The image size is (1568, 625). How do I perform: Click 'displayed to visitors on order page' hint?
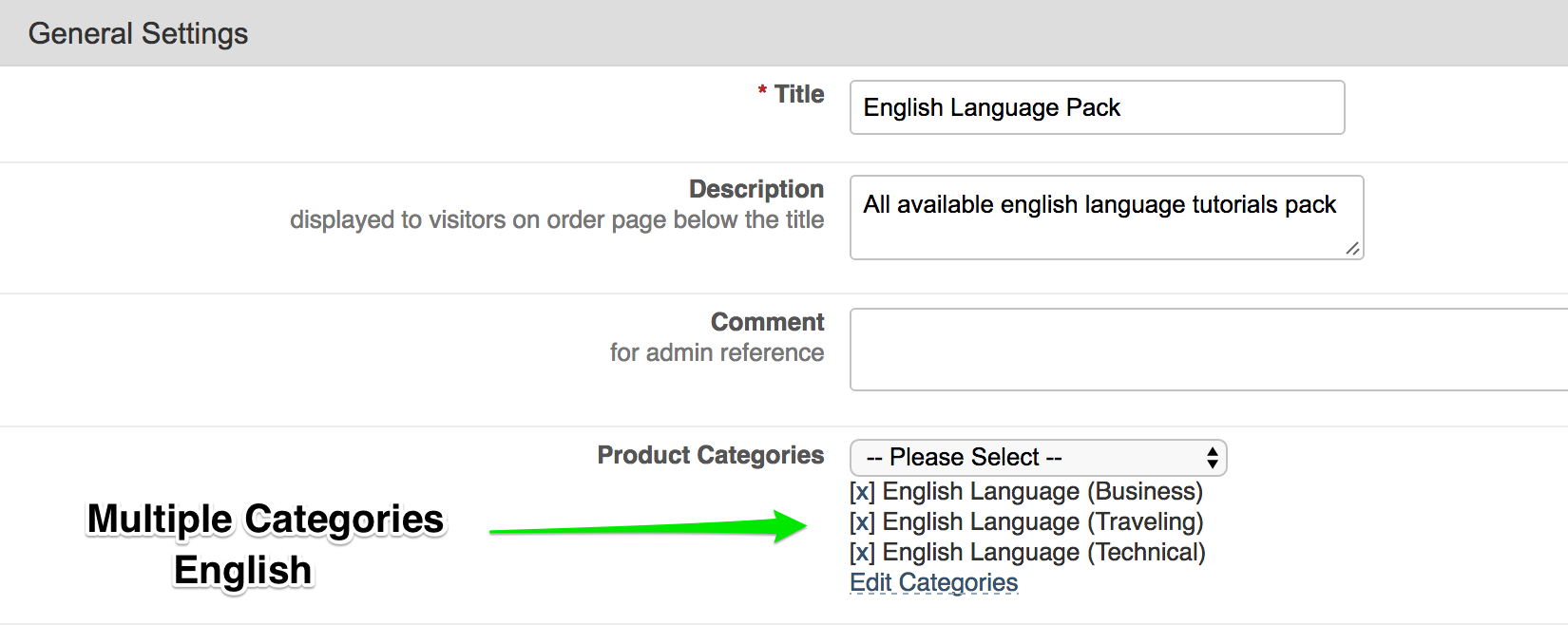[557, 219]
